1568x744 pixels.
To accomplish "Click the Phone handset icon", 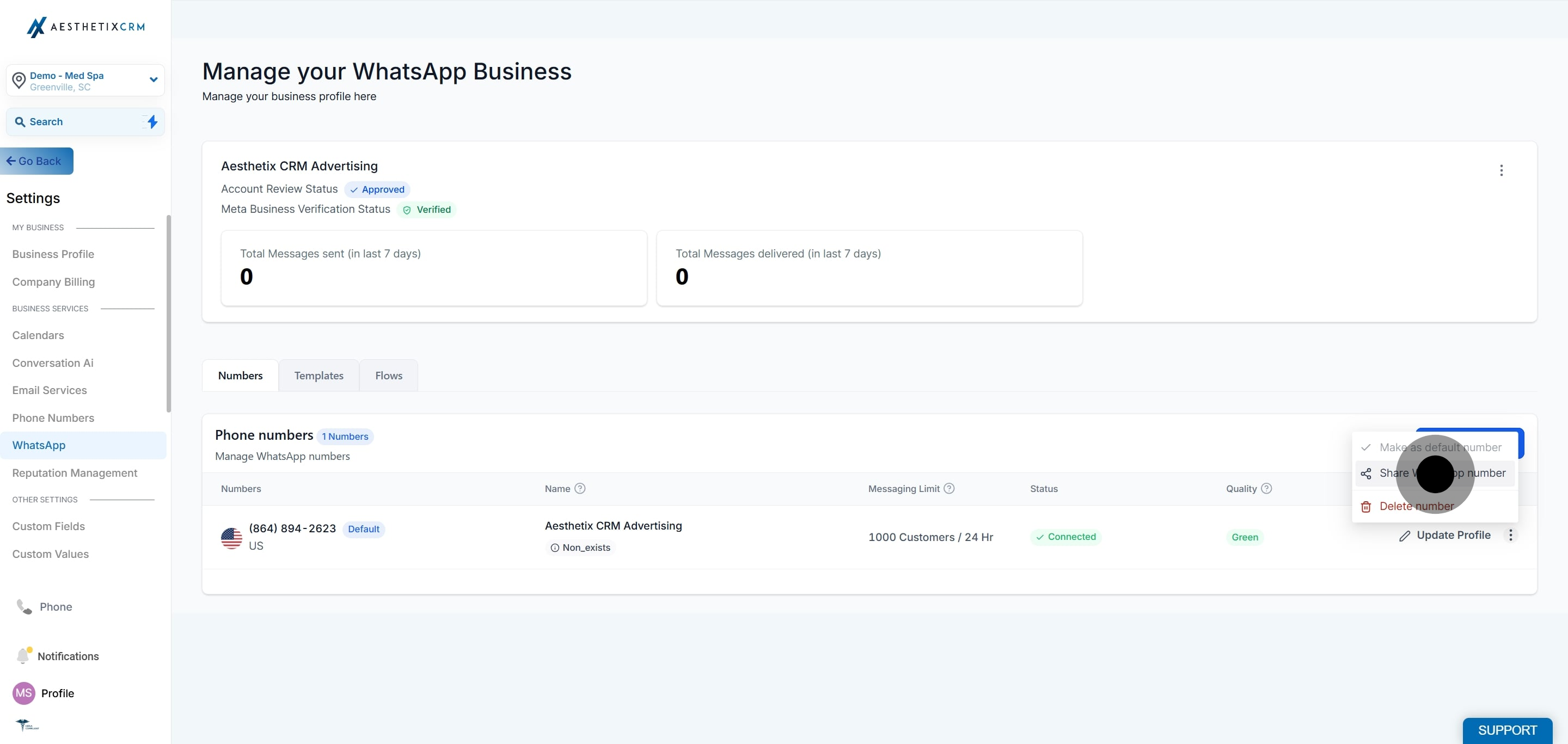I will coord(24,606).
